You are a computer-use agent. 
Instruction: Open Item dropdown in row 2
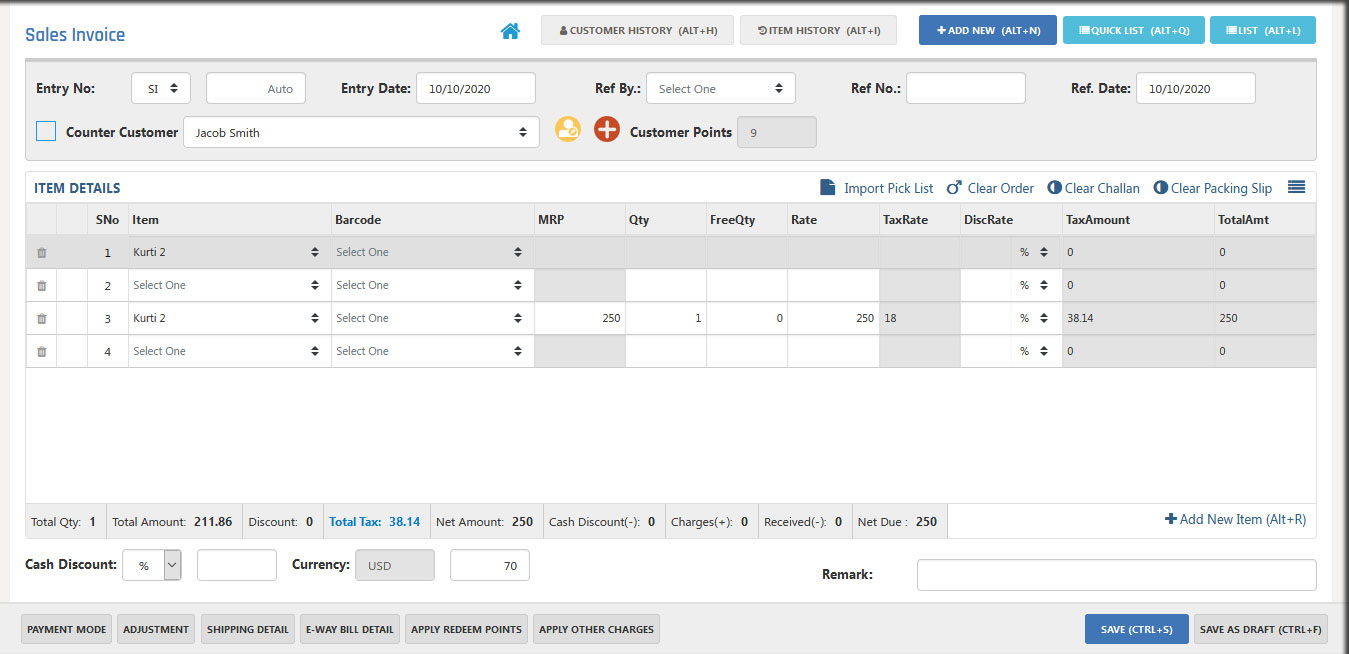[x=230, y=285]
